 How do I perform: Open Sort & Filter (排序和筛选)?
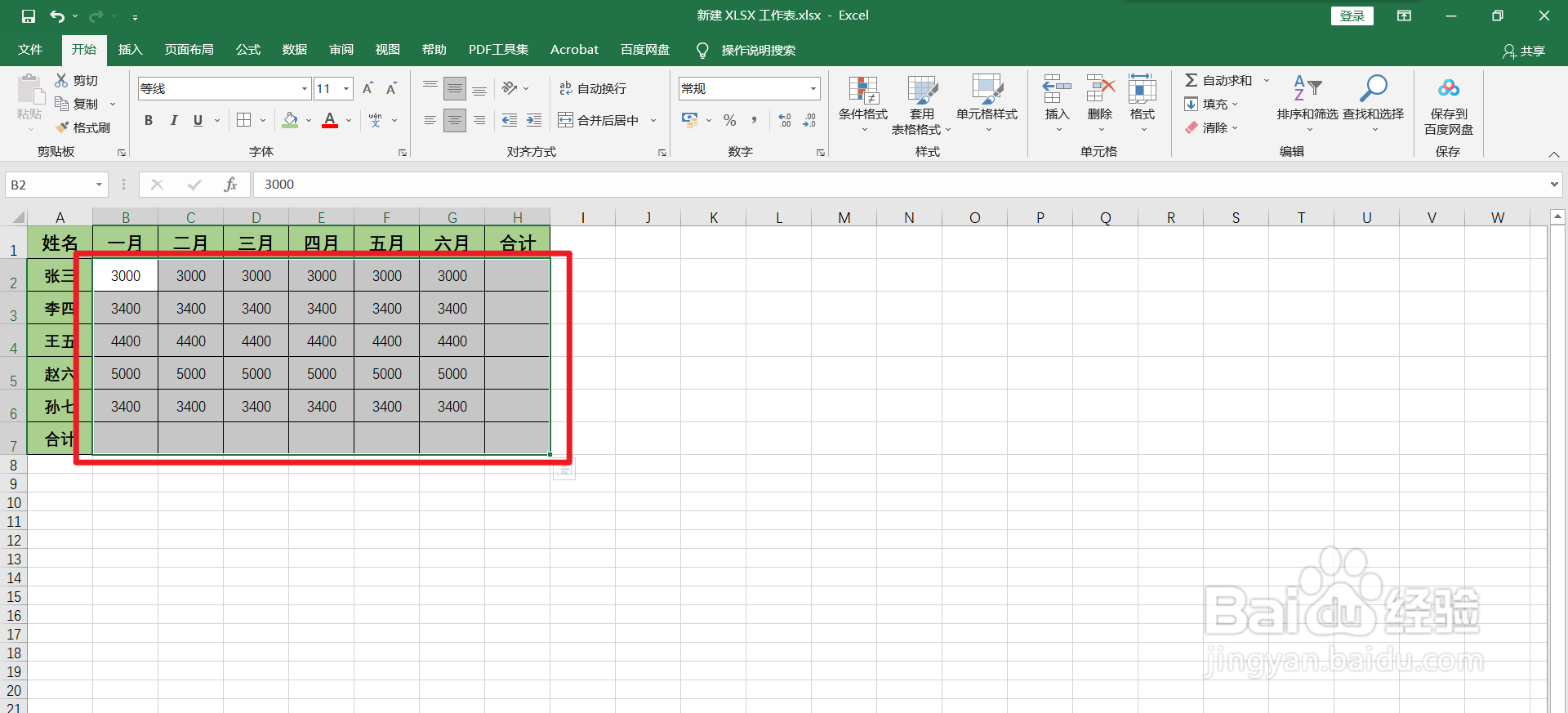coord(1307,105)
